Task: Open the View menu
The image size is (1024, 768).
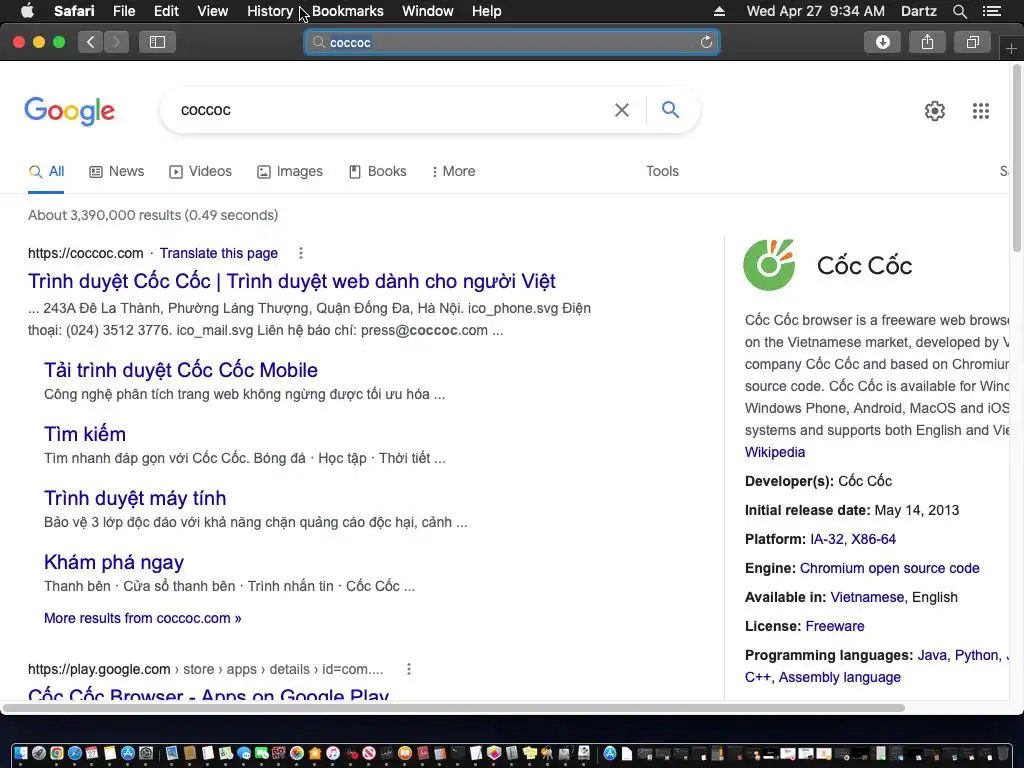Action: coord(212,11)
